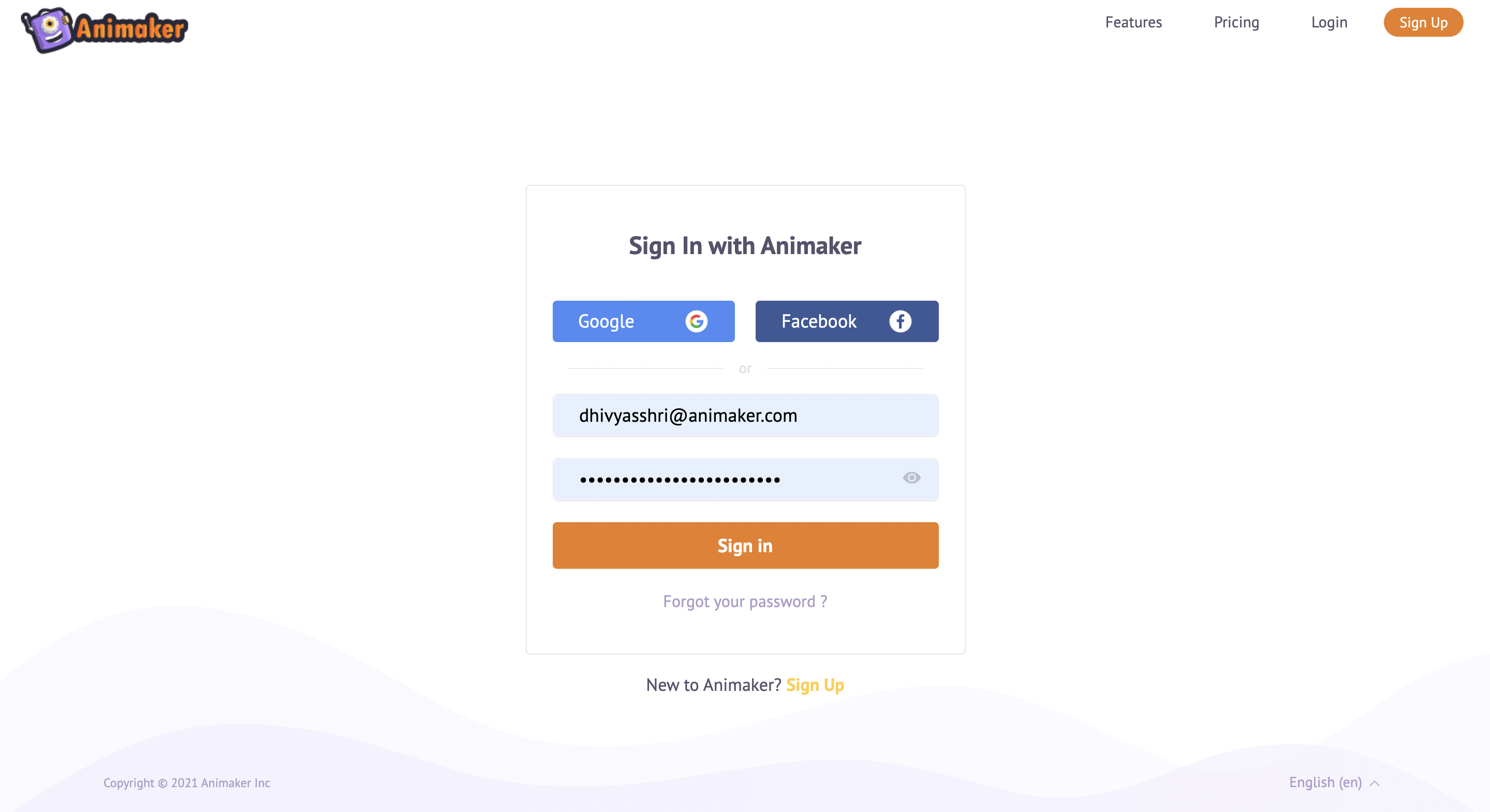Click the Google sign-in button

pyautogui.click(x=643, y=321)
